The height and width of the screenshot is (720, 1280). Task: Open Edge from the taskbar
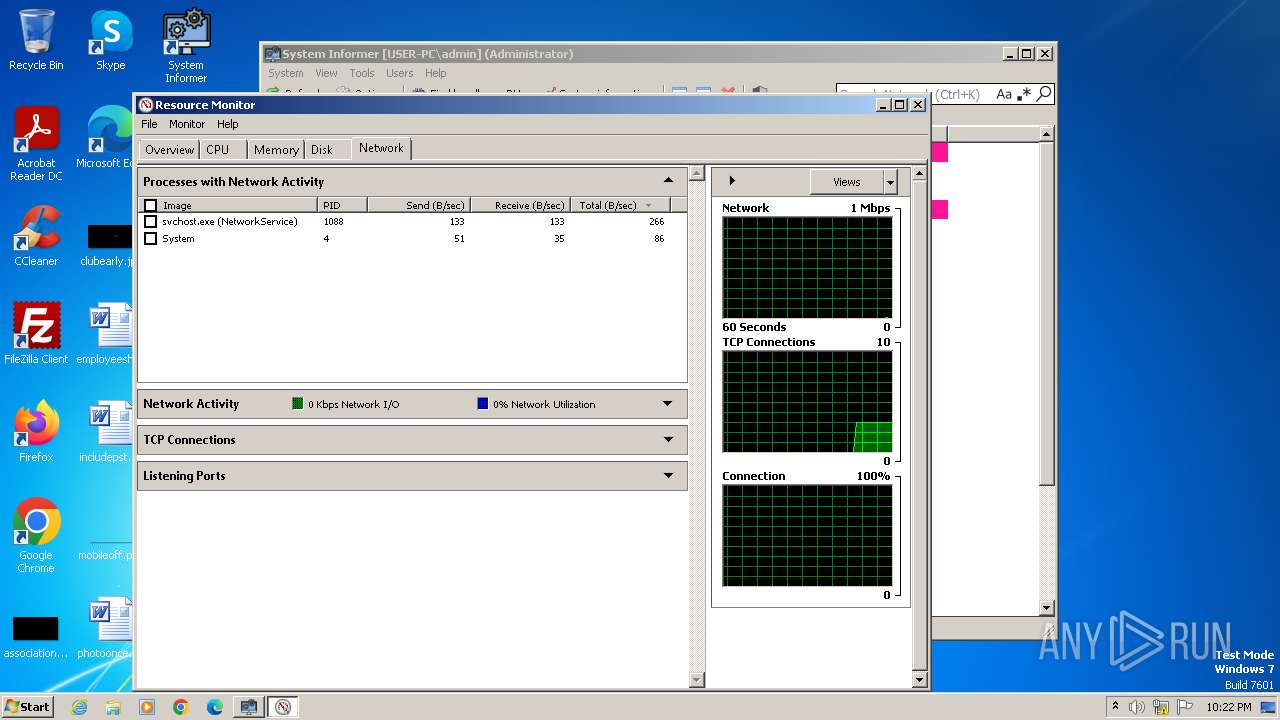pos(215,707)
